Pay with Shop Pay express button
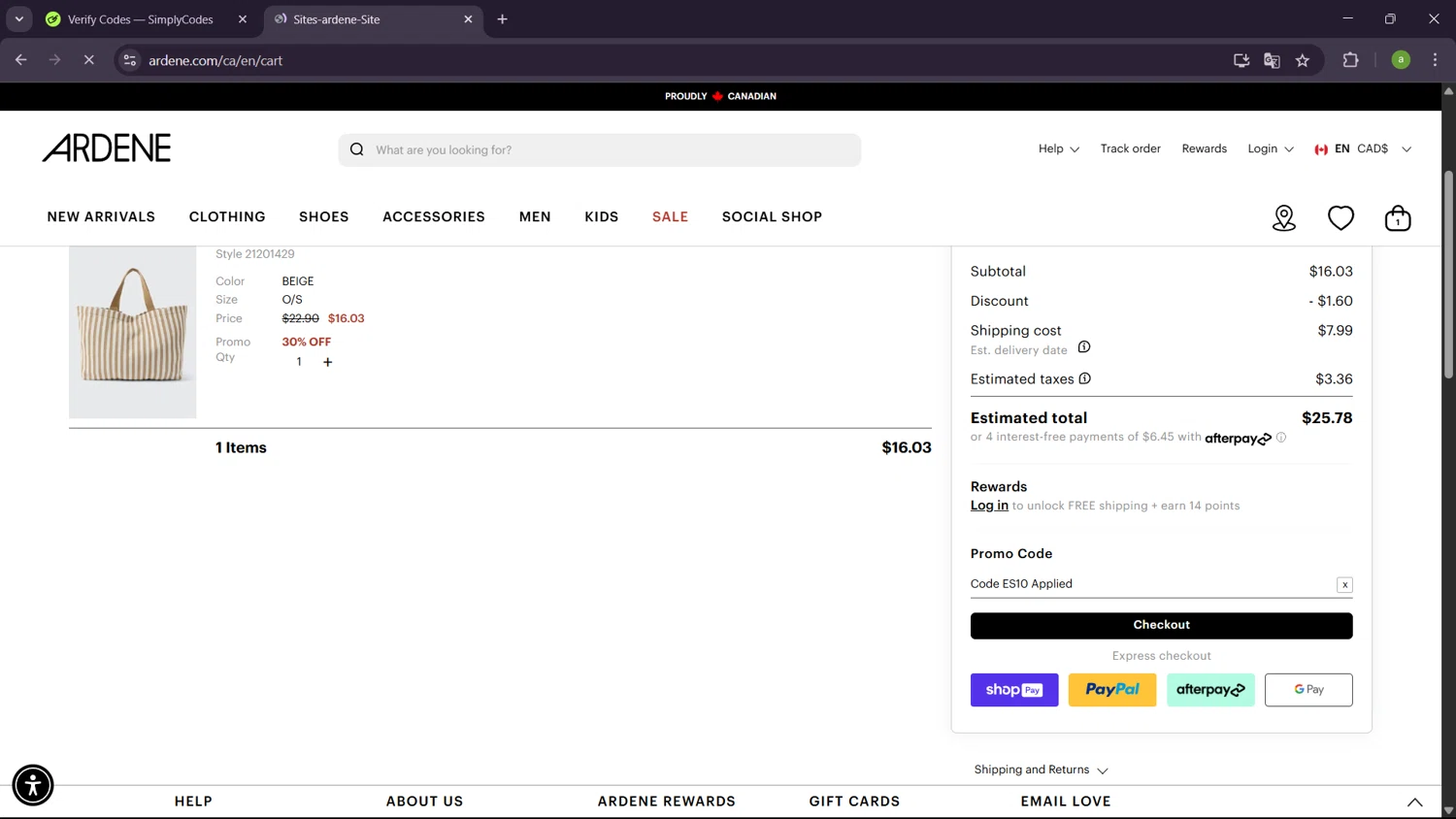The image size is (1456, 819). [x=1014, y=690]
